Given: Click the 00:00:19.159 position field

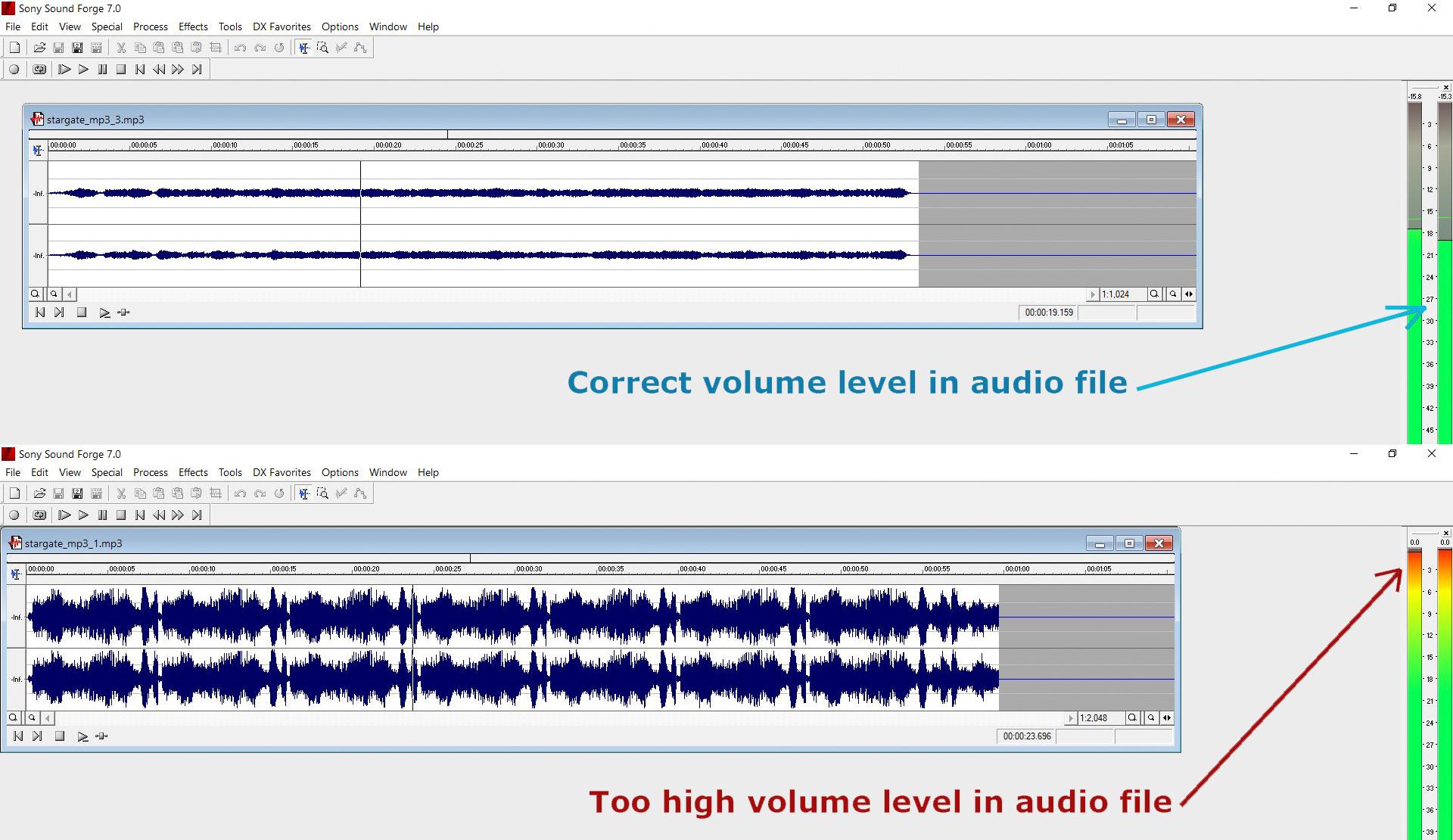Looking at the screenshot, I should pos(1048,313).
